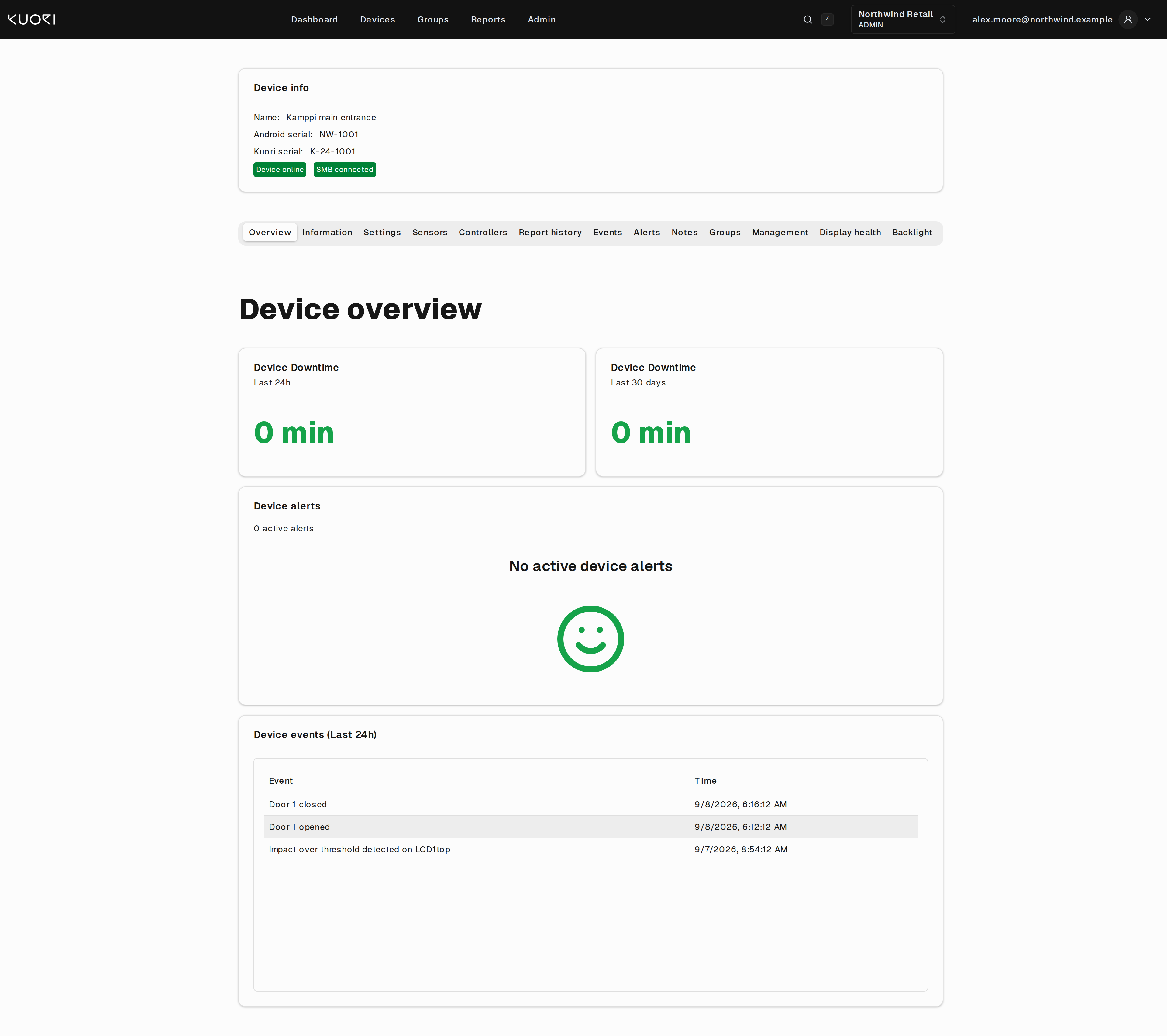Click the Device online status badge
The height and width of the screenshot is (1036, 1167).
tap(280, 170)
